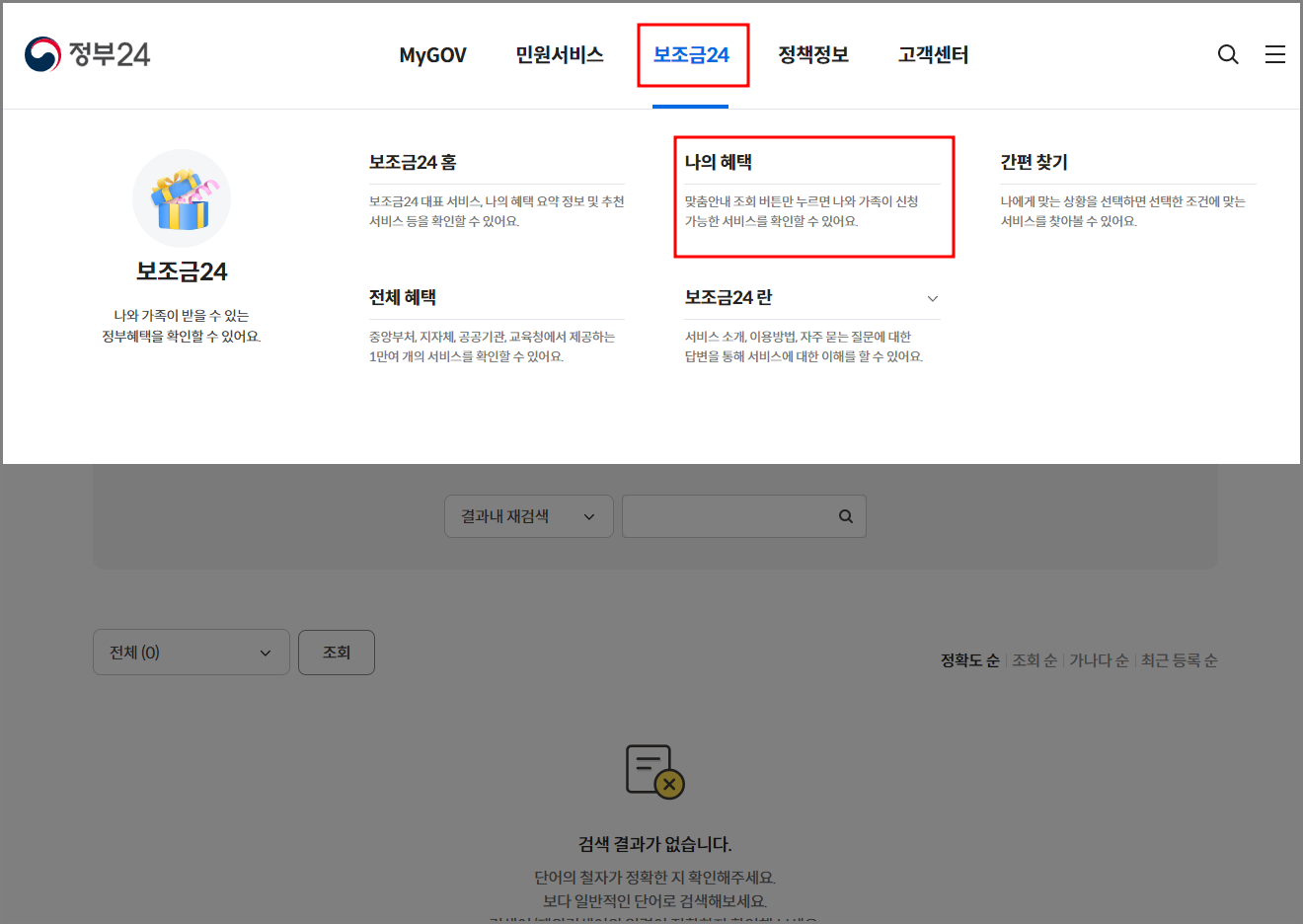Open the hamburger menu icon
Viewport: 1303px width, 924px height.
coord(1275,54)
